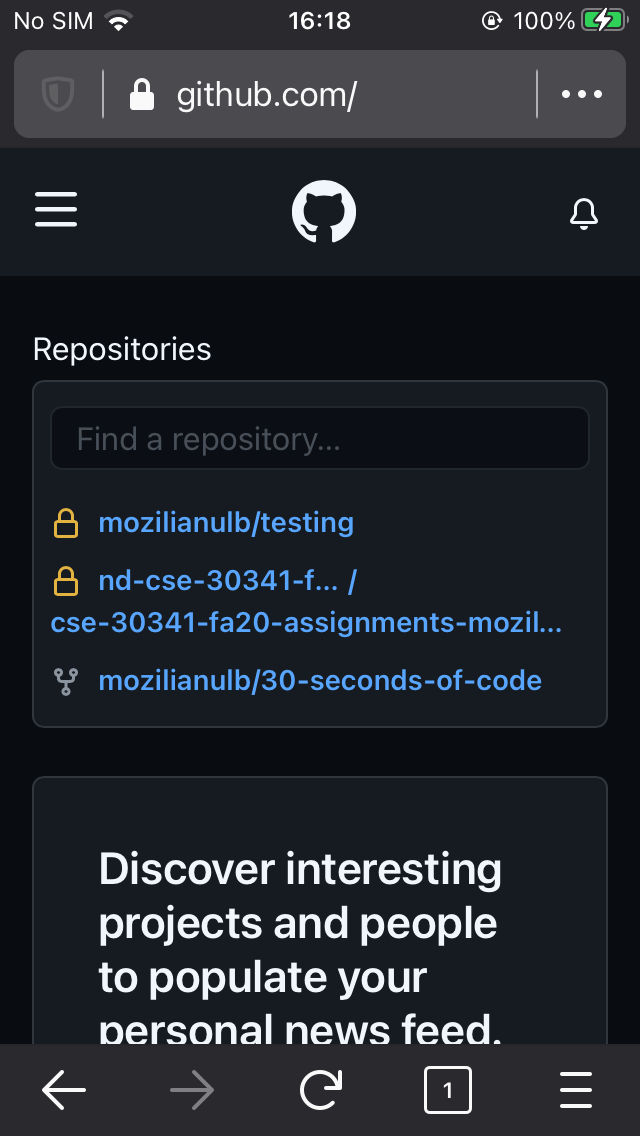Viewport: 640px width, 1136px height.
Task: Open the three-dot page actions menu
Action: coord(581,94)
